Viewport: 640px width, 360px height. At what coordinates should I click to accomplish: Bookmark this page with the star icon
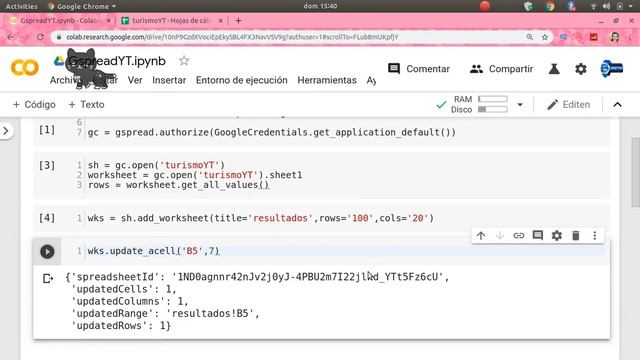coord(544,37)
